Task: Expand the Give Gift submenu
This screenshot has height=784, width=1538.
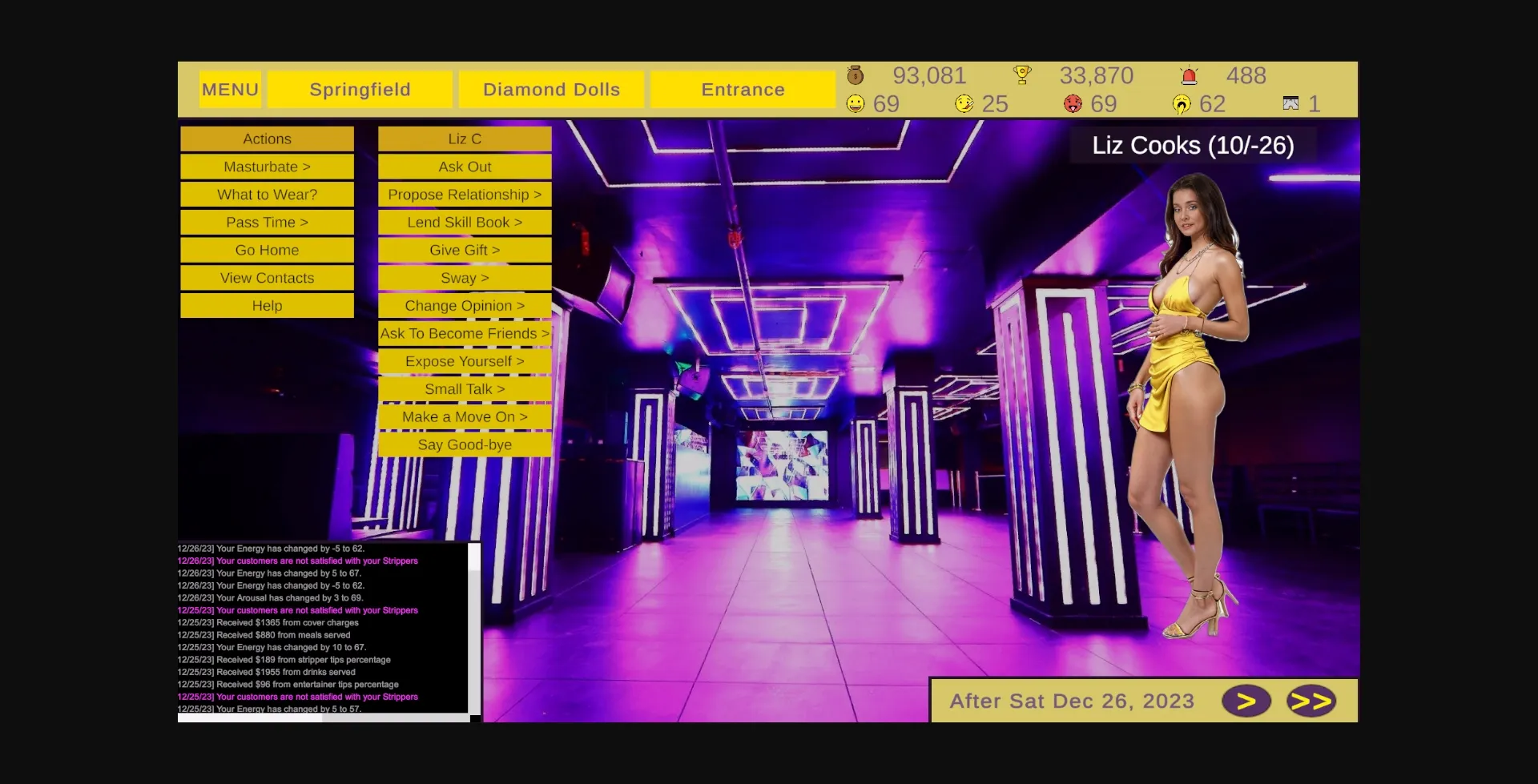Action: (465, 249)
